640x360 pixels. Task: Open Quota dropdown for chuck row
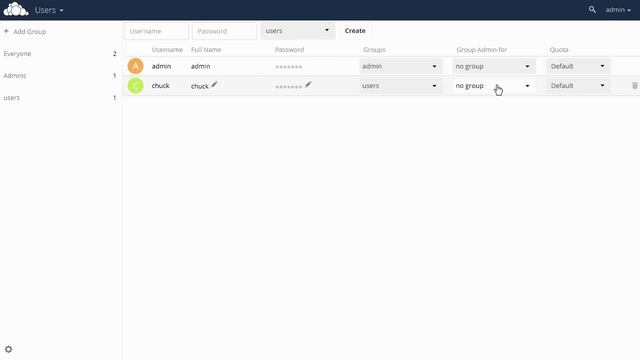tap(578, 86)
